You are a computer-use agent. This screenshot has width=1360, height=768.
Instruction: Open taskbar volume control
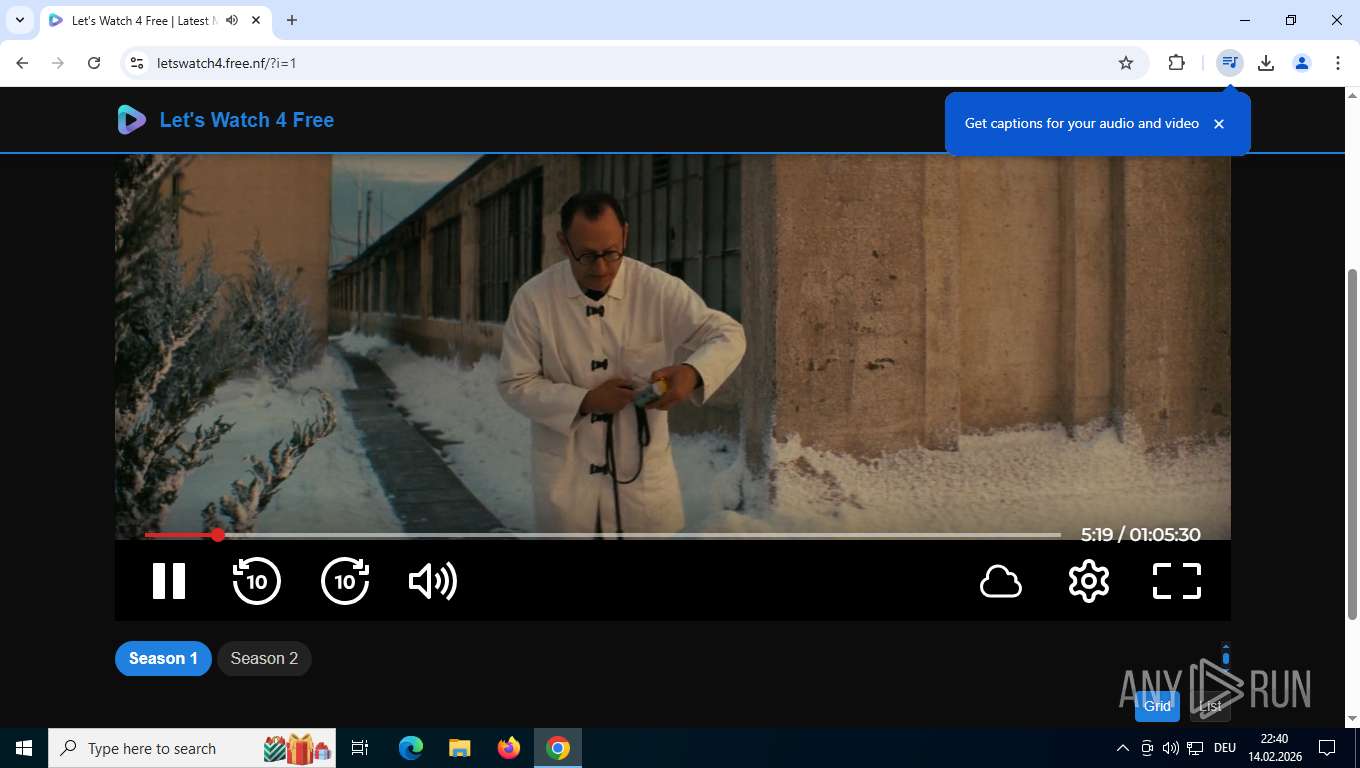pyautogui.click(x=1170, y=748)
